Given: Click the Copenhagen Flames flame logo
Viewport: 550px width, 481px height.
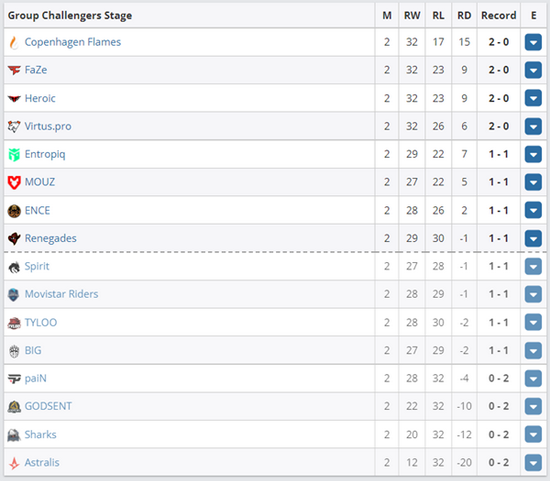Looking at the screenshot, I should pyautogui.click(x=14, y=42).
